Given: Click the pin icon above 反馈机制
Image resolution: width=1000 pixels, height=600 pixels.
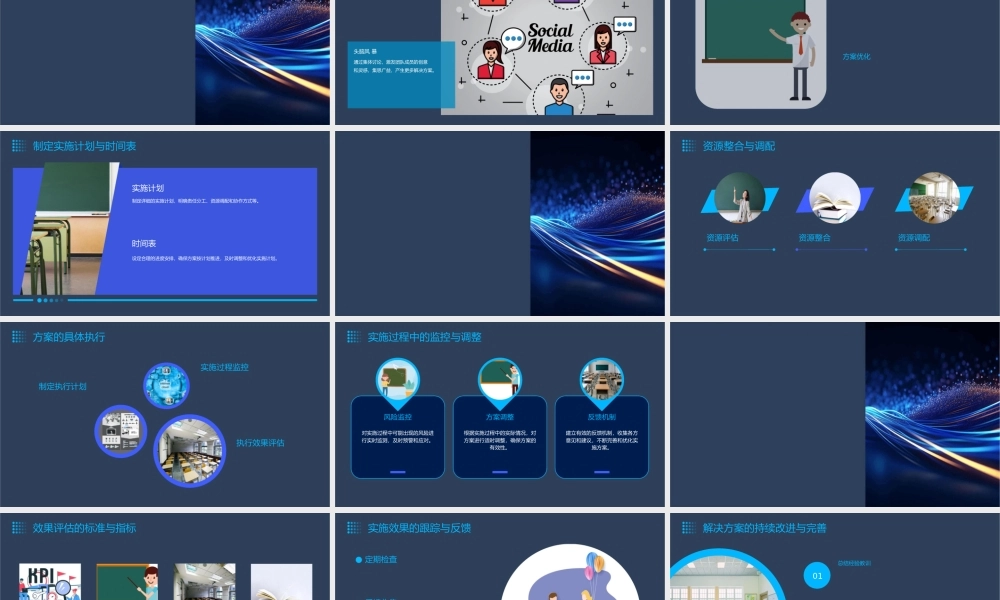Looking at the screenshot, I should (x=601, y=383).
